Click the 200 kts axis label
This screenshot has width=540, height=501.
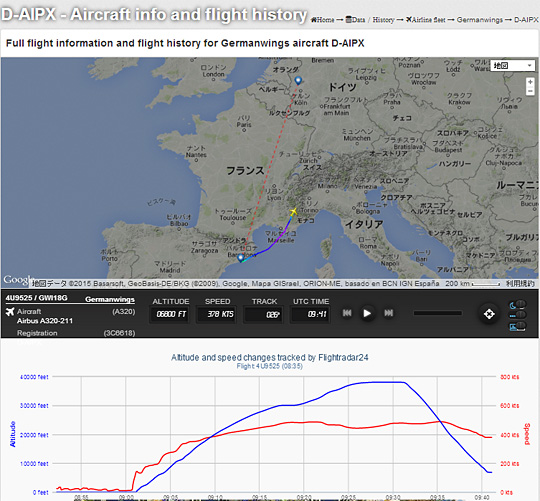(509, 464)
